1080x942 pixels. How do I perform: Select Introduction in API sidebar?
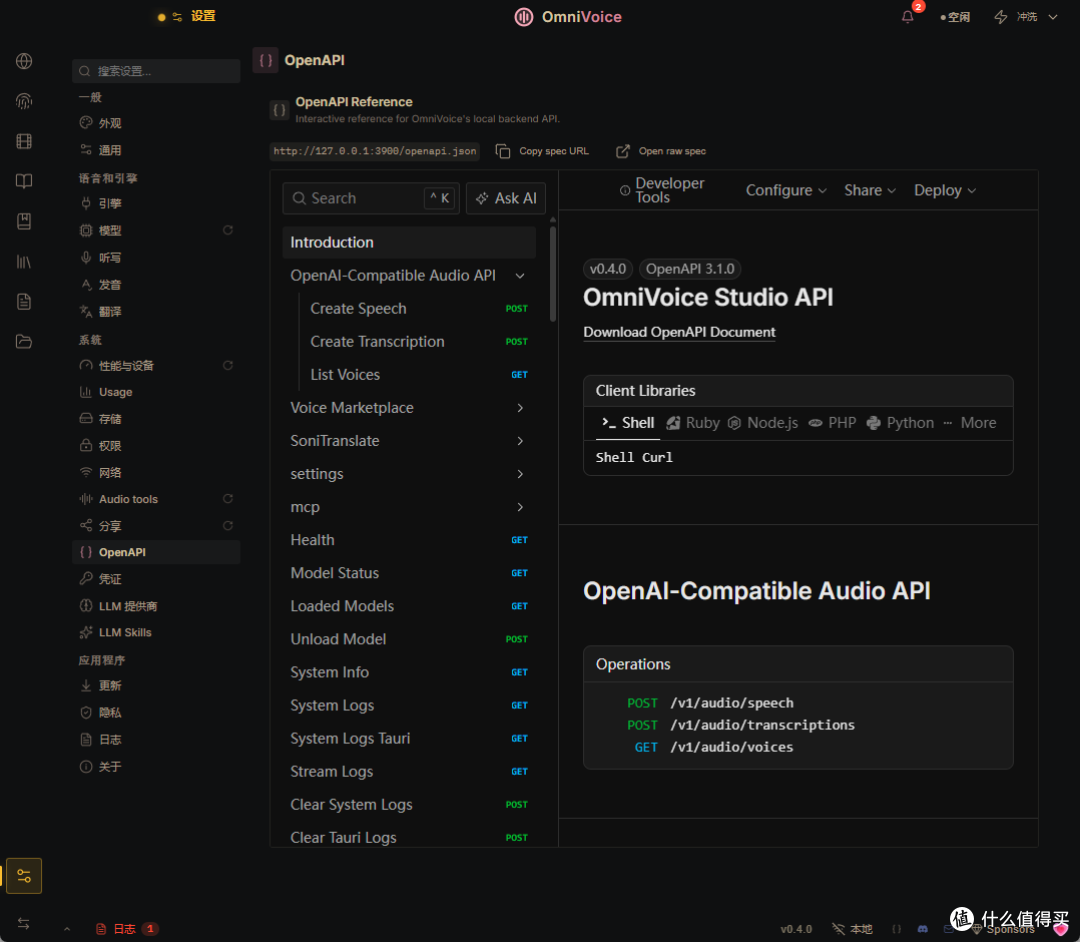pyautogui.click(x=409, y=242)
